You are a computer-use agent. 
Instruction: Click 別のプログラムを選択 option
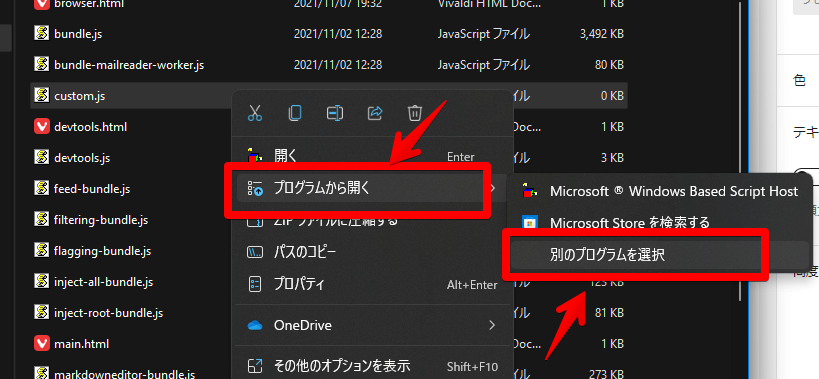(660, 255)
